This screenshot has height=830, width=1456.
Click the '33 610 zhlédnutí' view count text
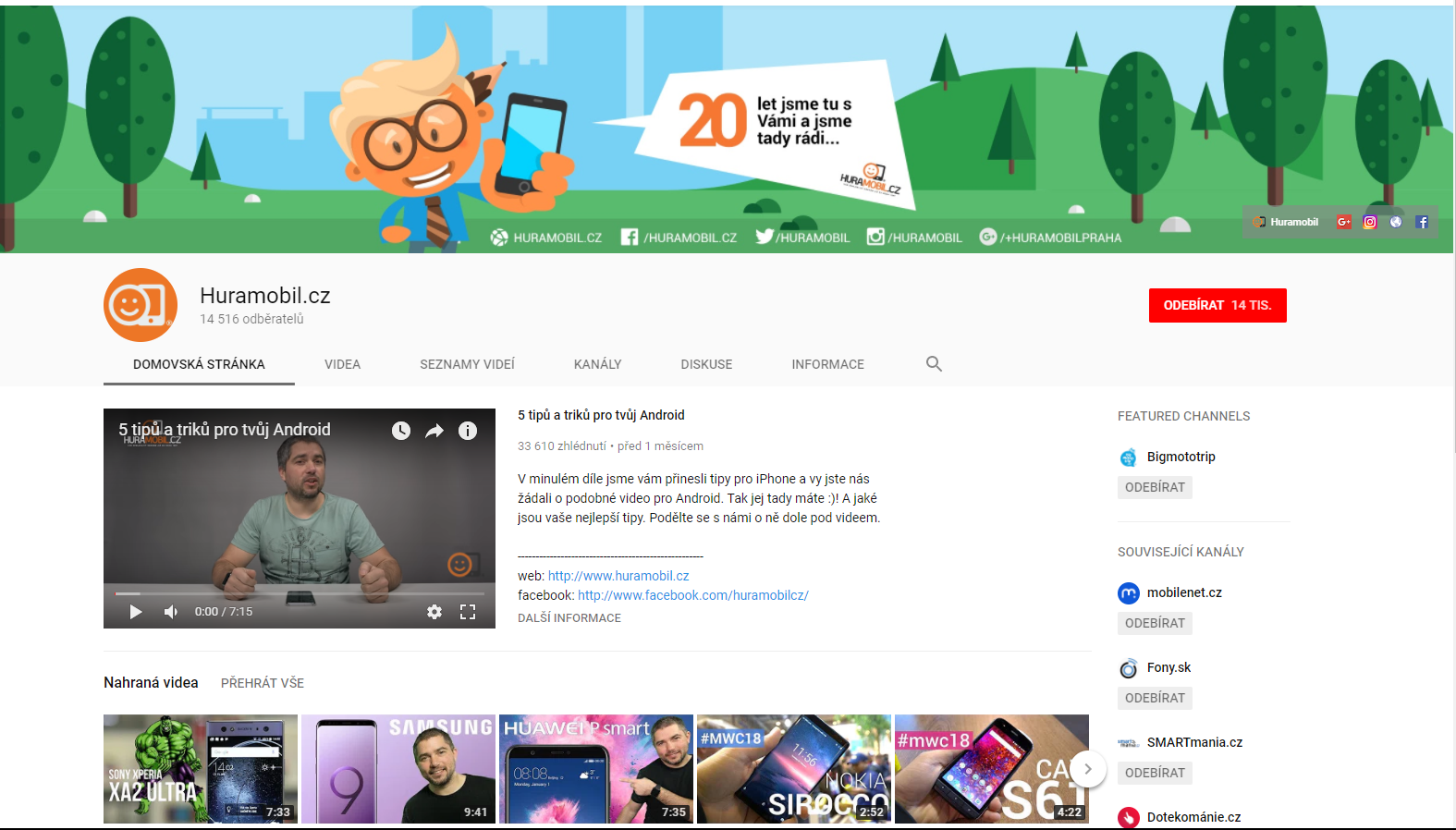[562, 446]
